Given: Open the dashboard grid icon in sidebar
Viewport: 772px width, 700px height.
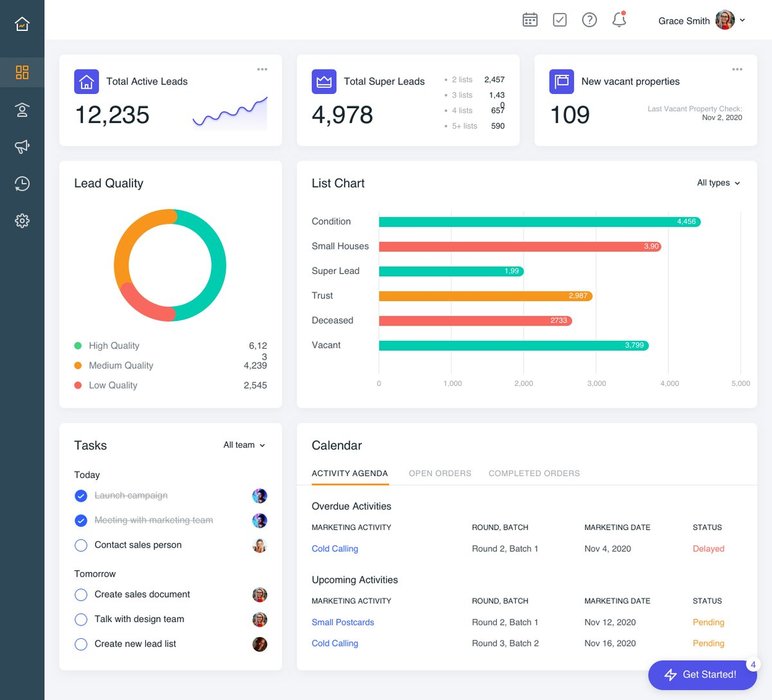Looking at the screenshot, I should pyautogui.click(x=22, y=72).
